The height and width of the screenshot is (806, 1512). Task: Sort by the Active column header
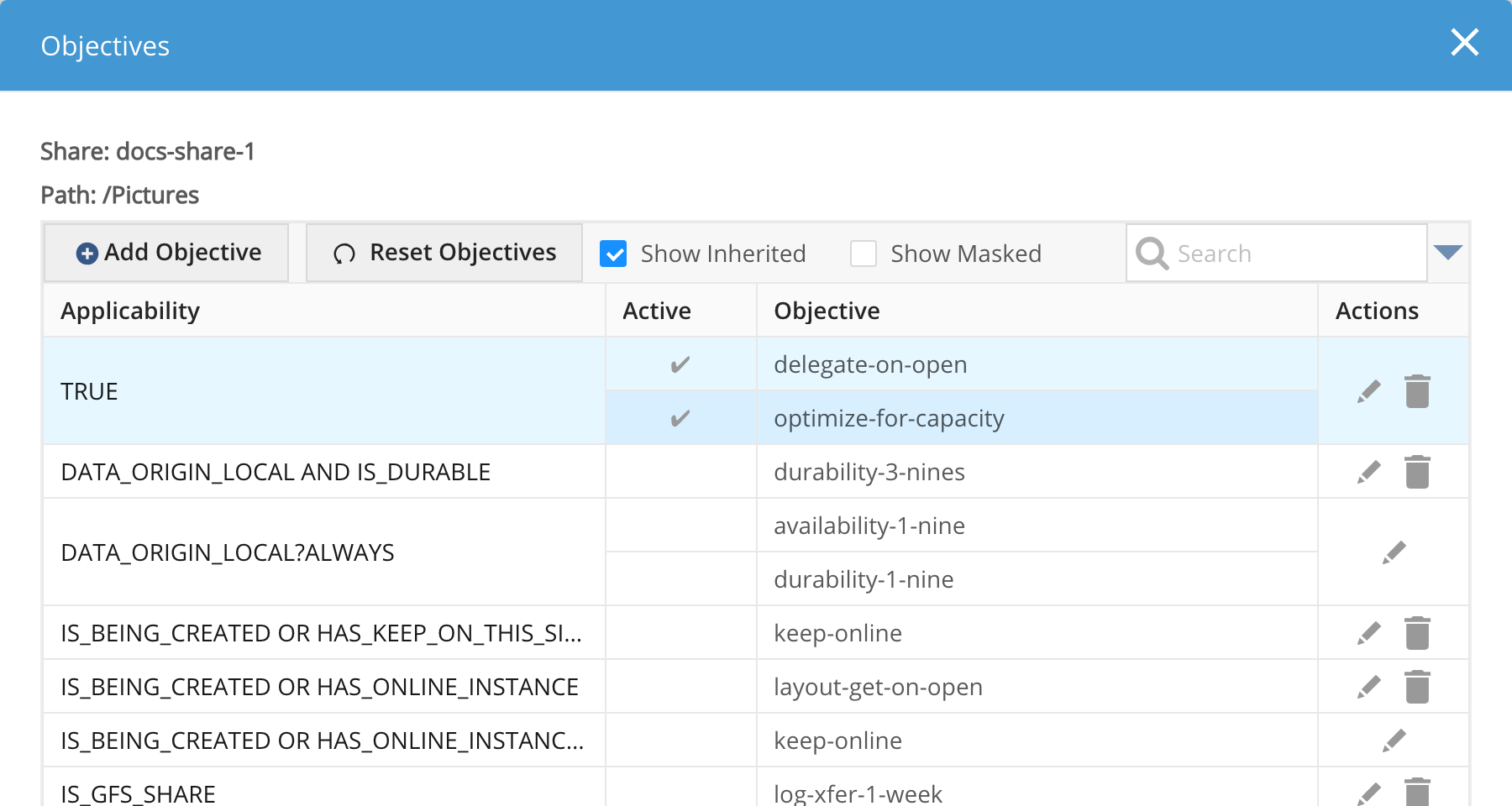[681, 311]
